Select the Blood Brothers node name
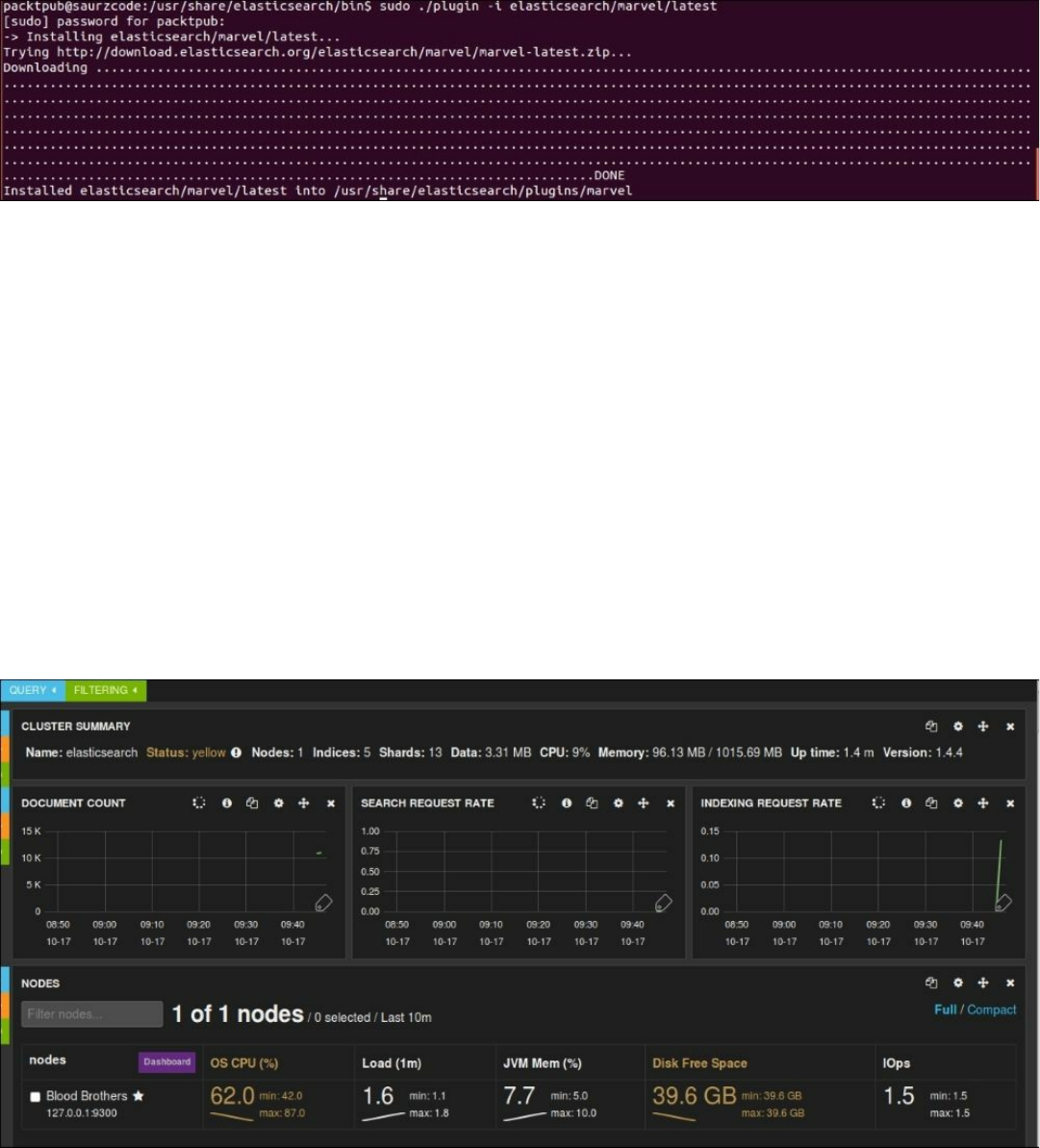The height and width of the screenshot is (1148, 1040). tap(87, 1096)
